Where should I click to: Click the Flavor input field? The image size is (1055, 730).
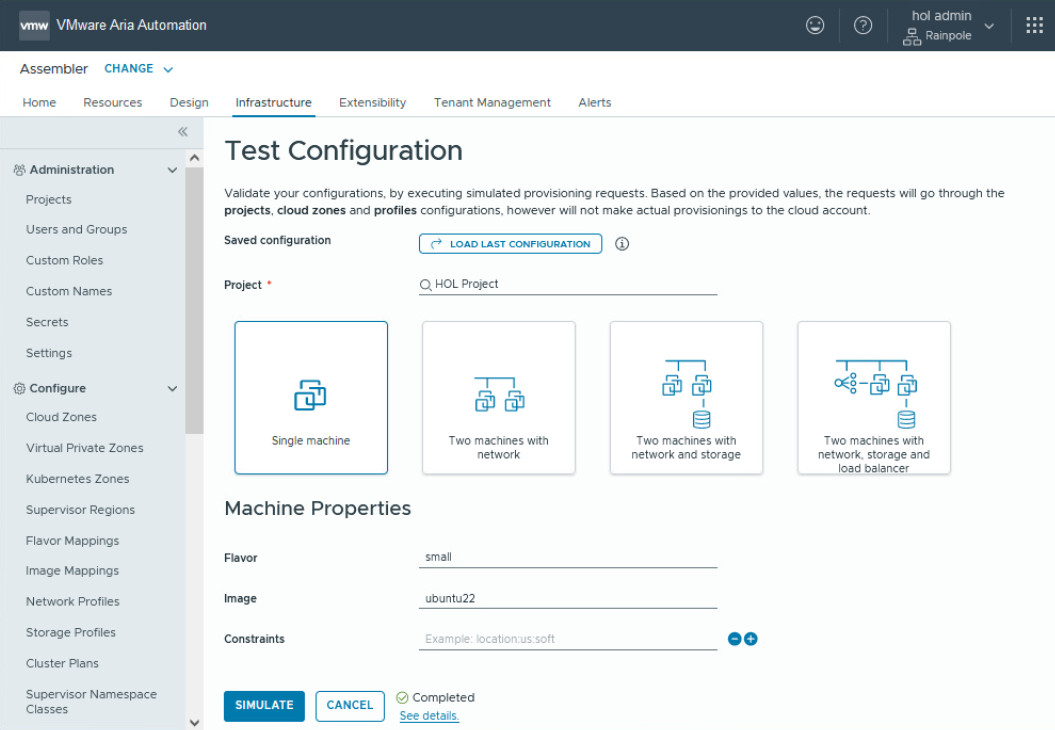[x=568, y=558]
